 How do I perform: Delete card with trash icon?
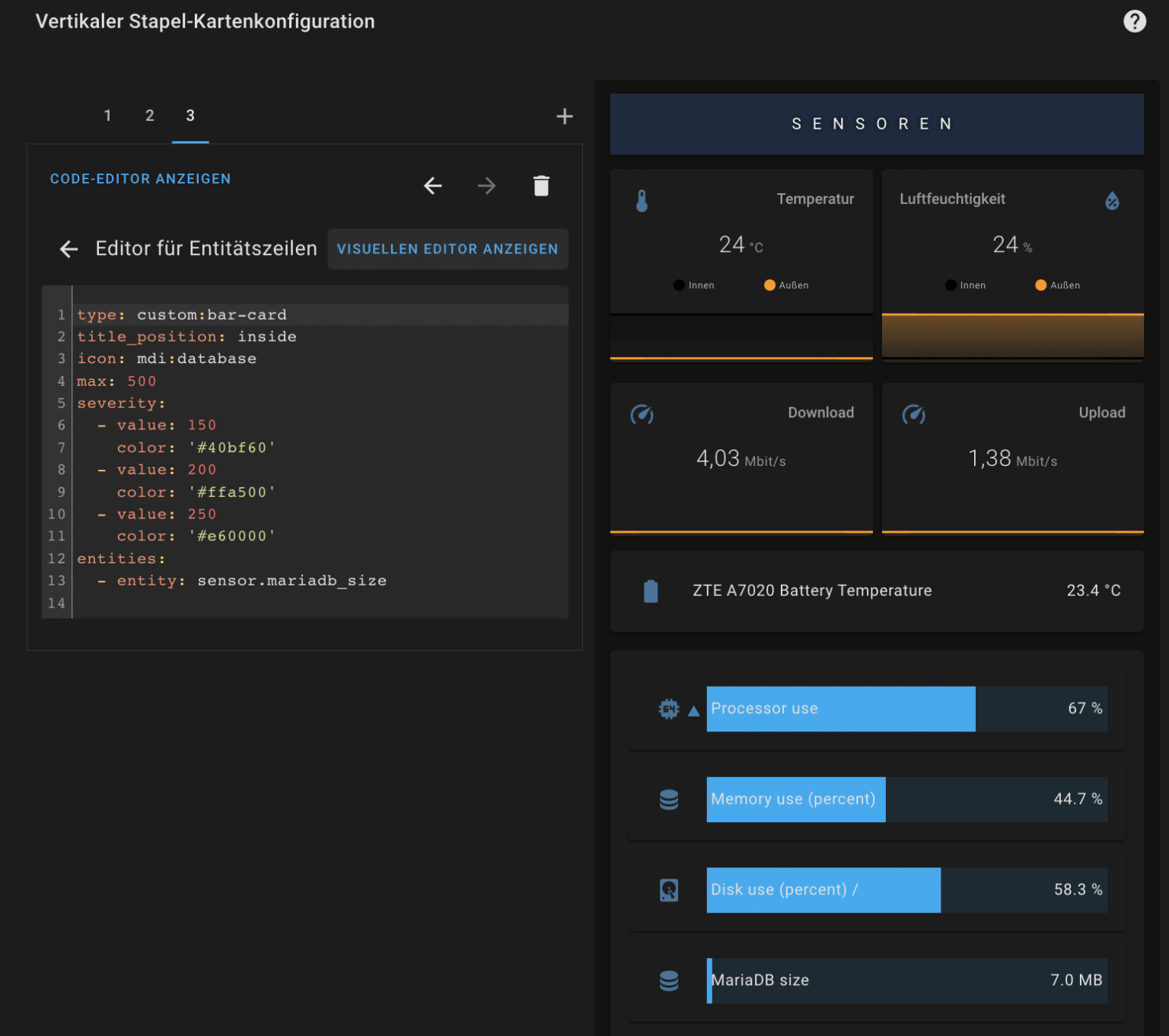tap(541, 186)
